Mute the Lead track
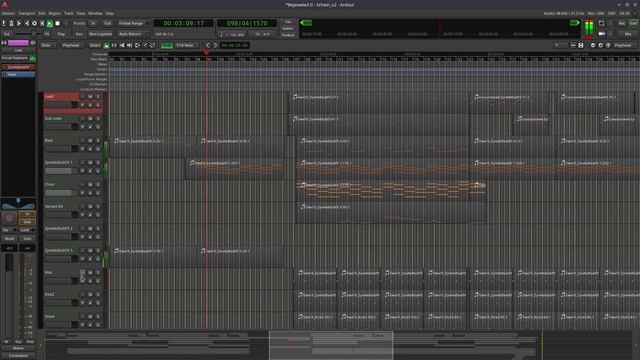This screenshot has height=360, width=640. click(x=90, y=97)
